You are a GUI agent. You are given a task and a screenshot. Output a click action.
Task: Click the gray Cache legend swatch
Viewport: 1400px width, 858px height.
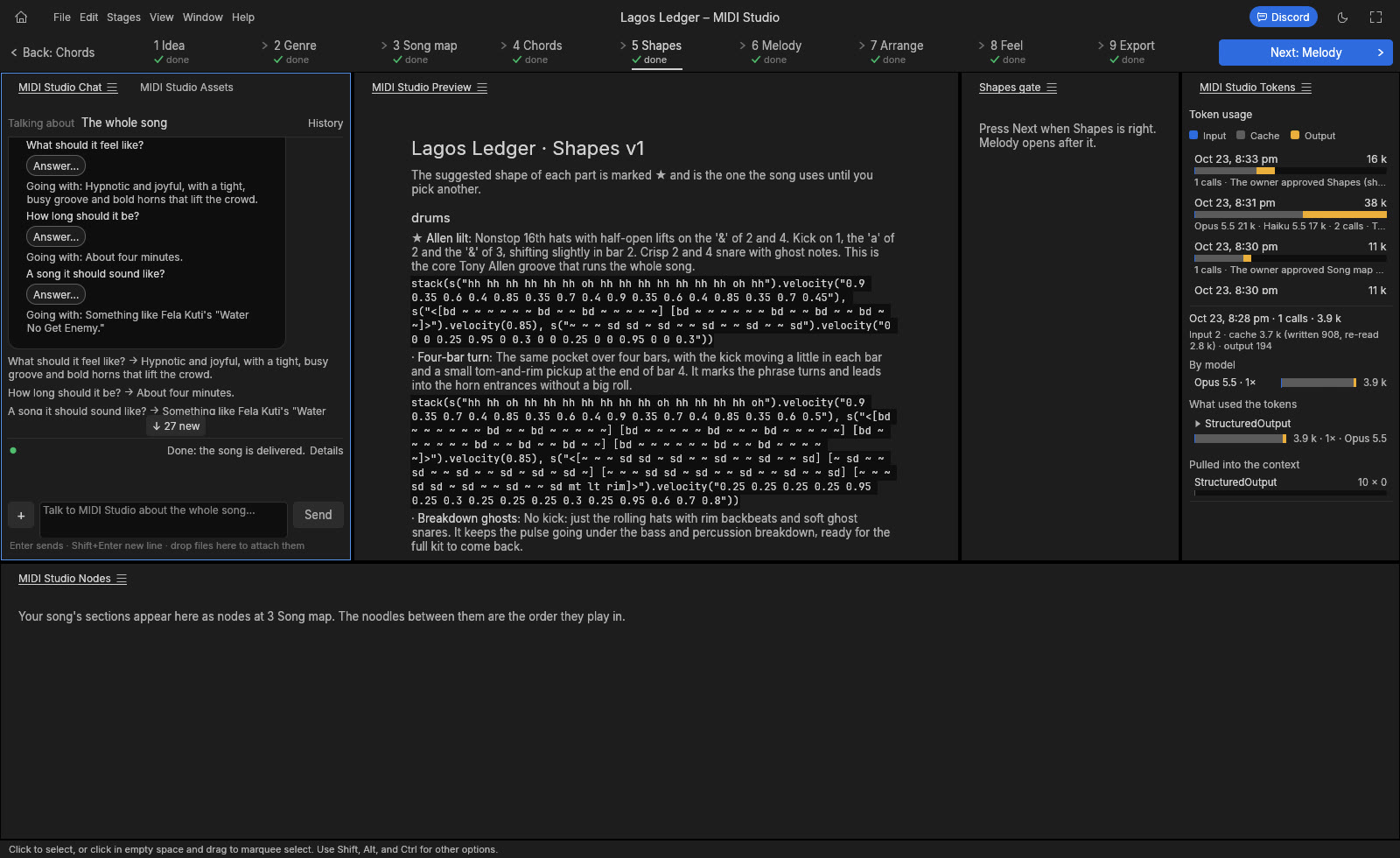(1241, 135)
